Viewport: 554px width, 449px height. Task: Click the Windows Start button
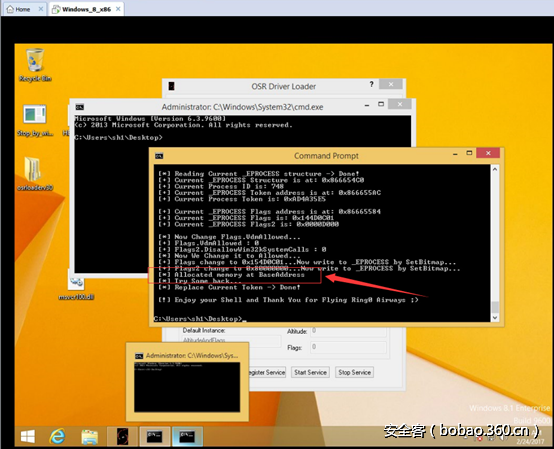(28, 437)
